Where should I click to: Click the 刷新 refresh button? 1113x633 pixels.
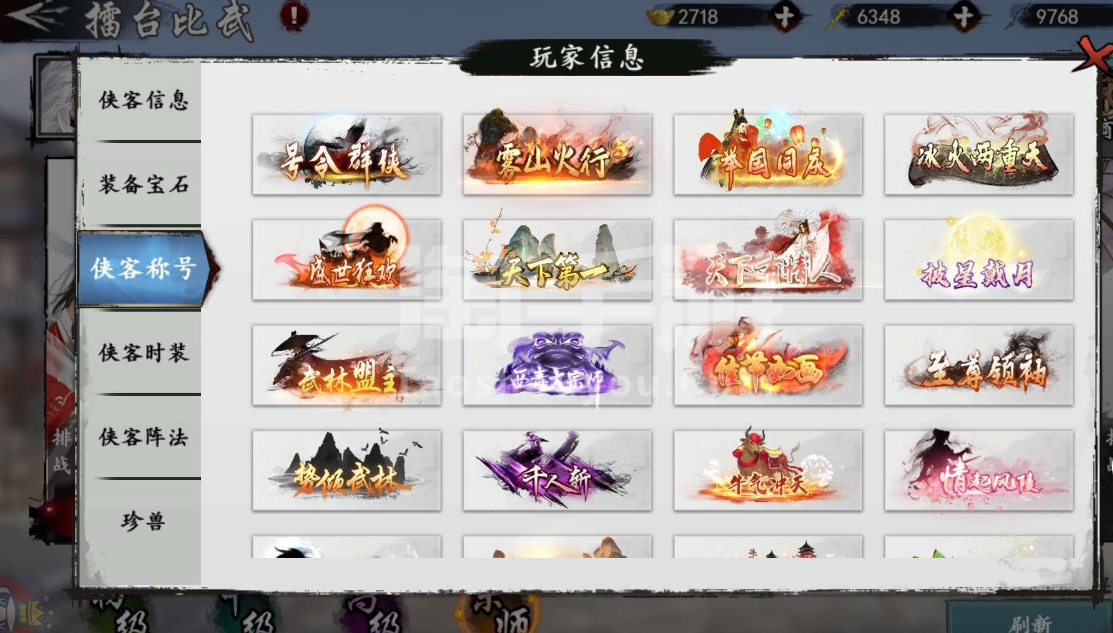point(1031,622)
